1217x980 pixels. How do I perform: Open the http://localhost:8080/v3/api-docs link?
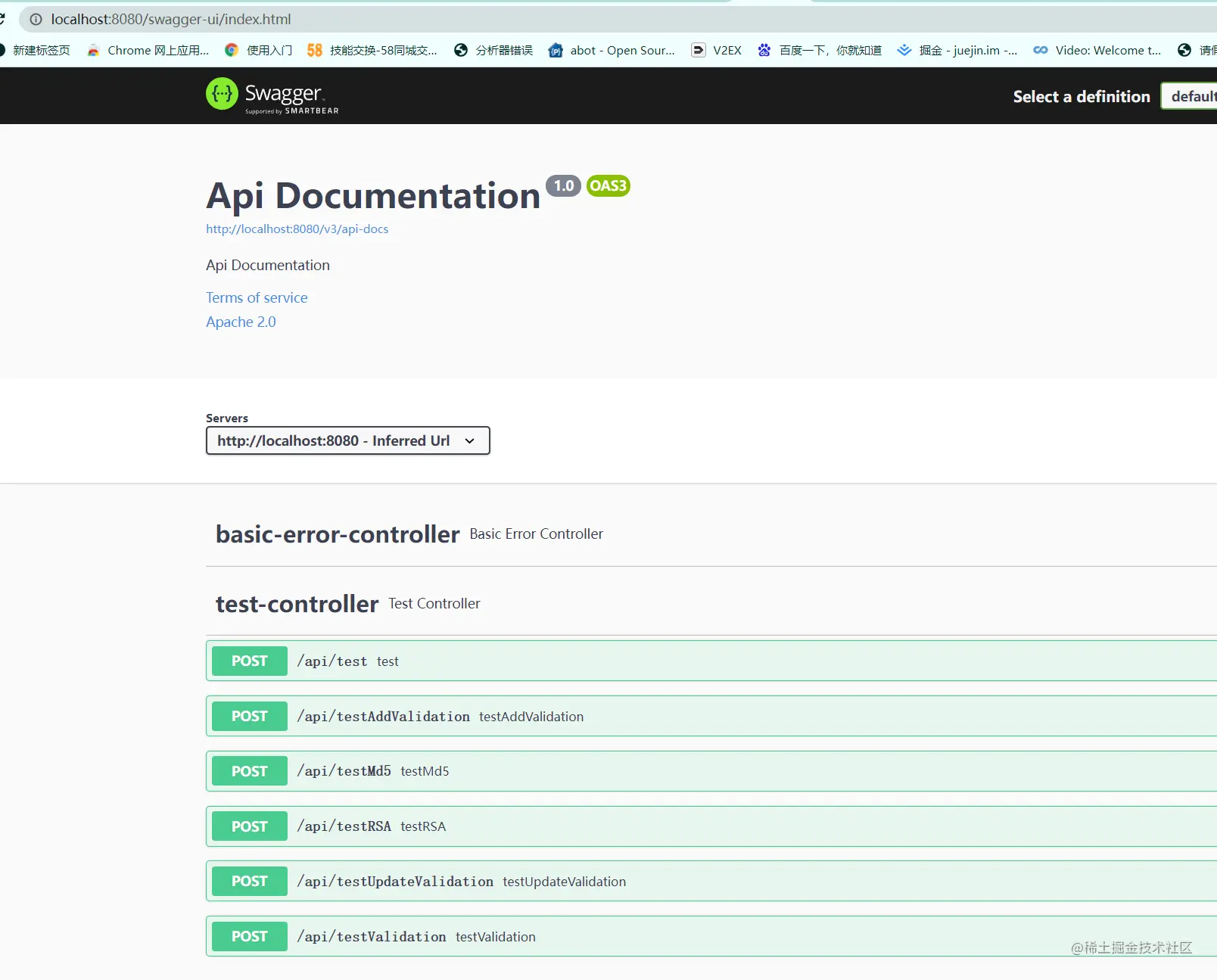tap(297, 229)
